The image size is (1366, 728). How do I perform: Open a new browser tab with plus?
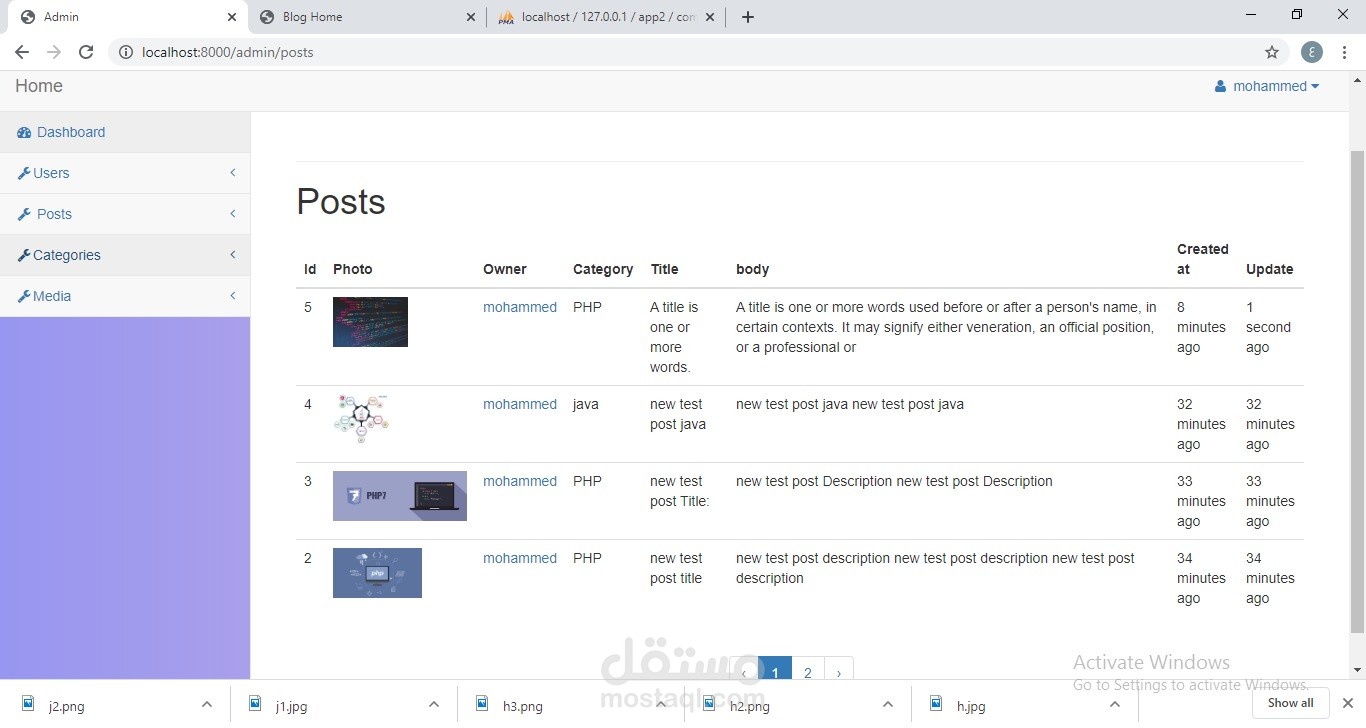coord(748,17)
